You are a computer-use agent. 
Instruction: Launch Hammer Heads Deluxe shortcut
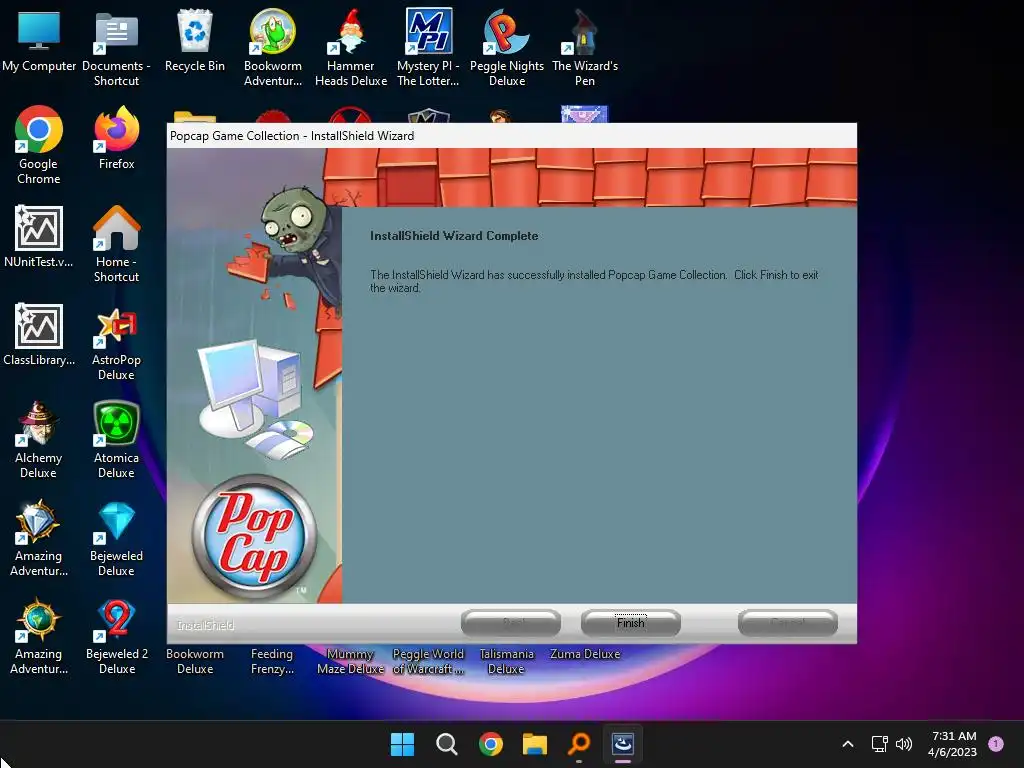351,48
